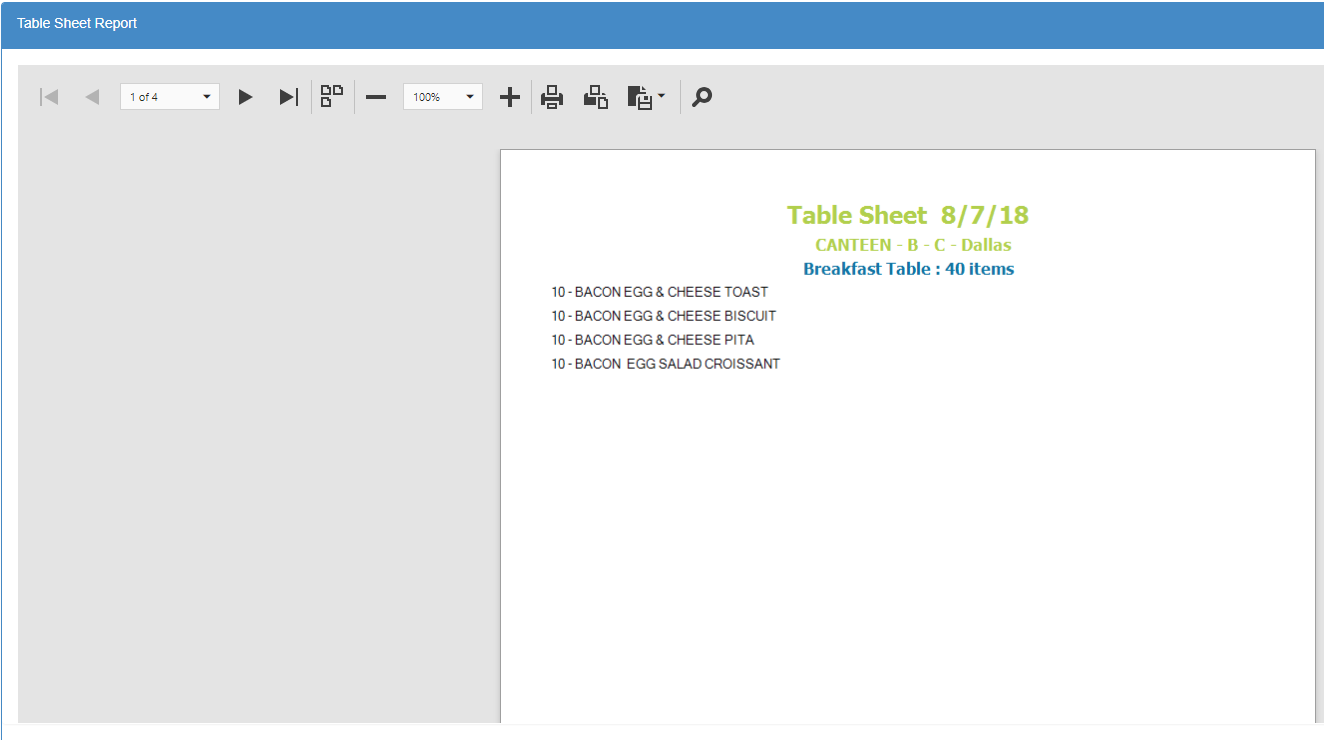Open the export/save report menu
Screen dimensions: 1324x740
pos(646,97)
